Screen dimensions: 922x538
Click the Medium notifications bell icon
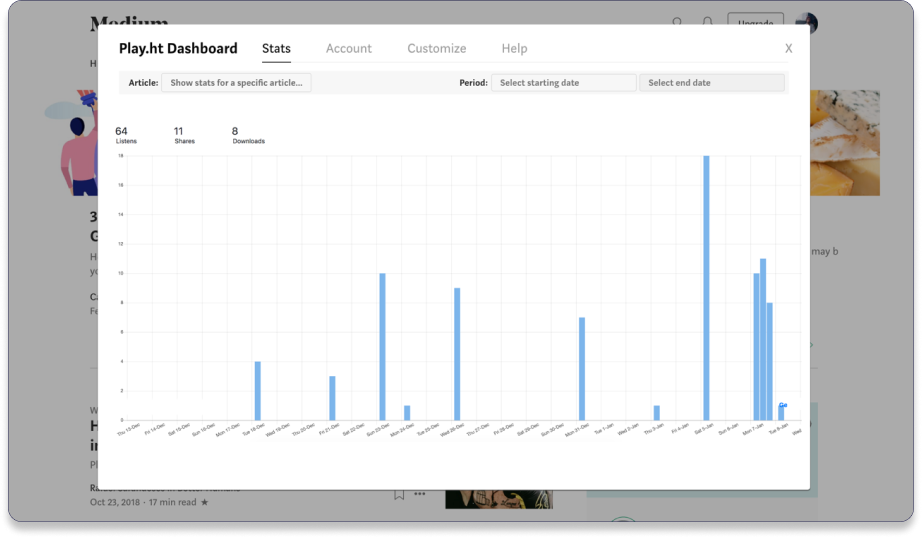click(x=707, y=21)
